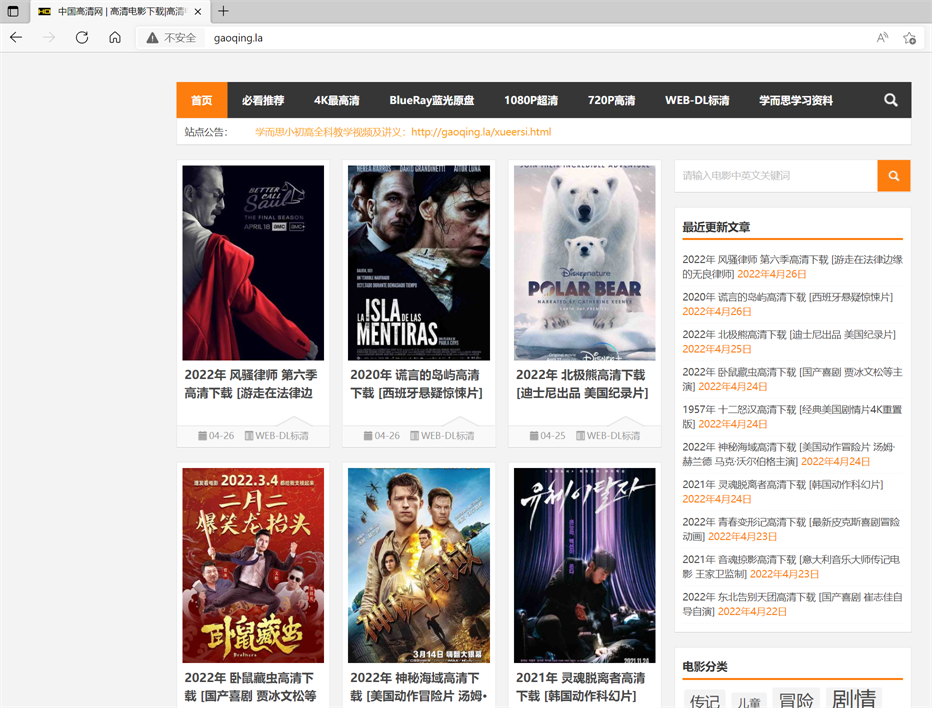Click the not-secure warning icon

[x=153, y=38]
